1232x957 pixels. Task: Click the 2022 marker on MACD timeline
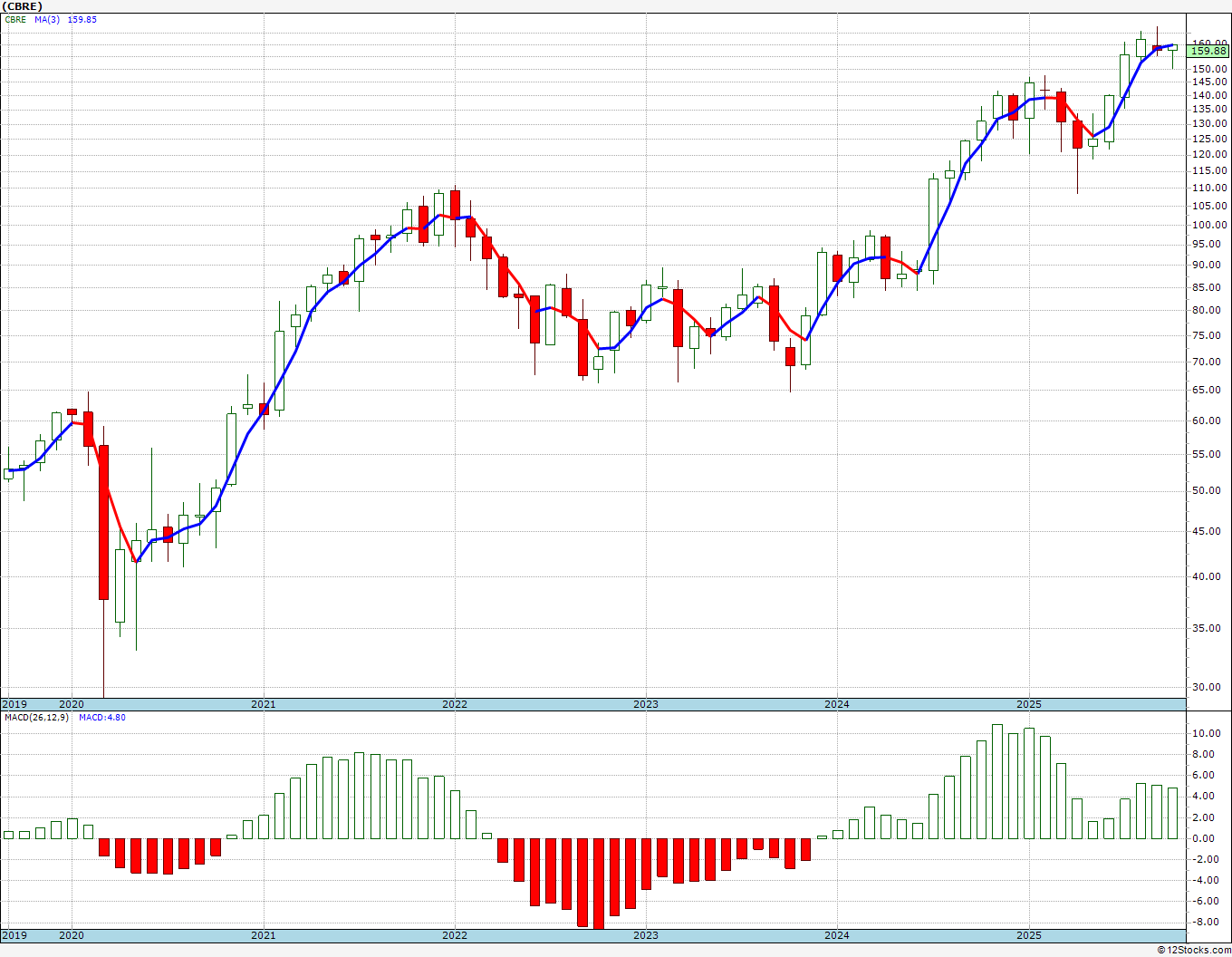point(454,935)
